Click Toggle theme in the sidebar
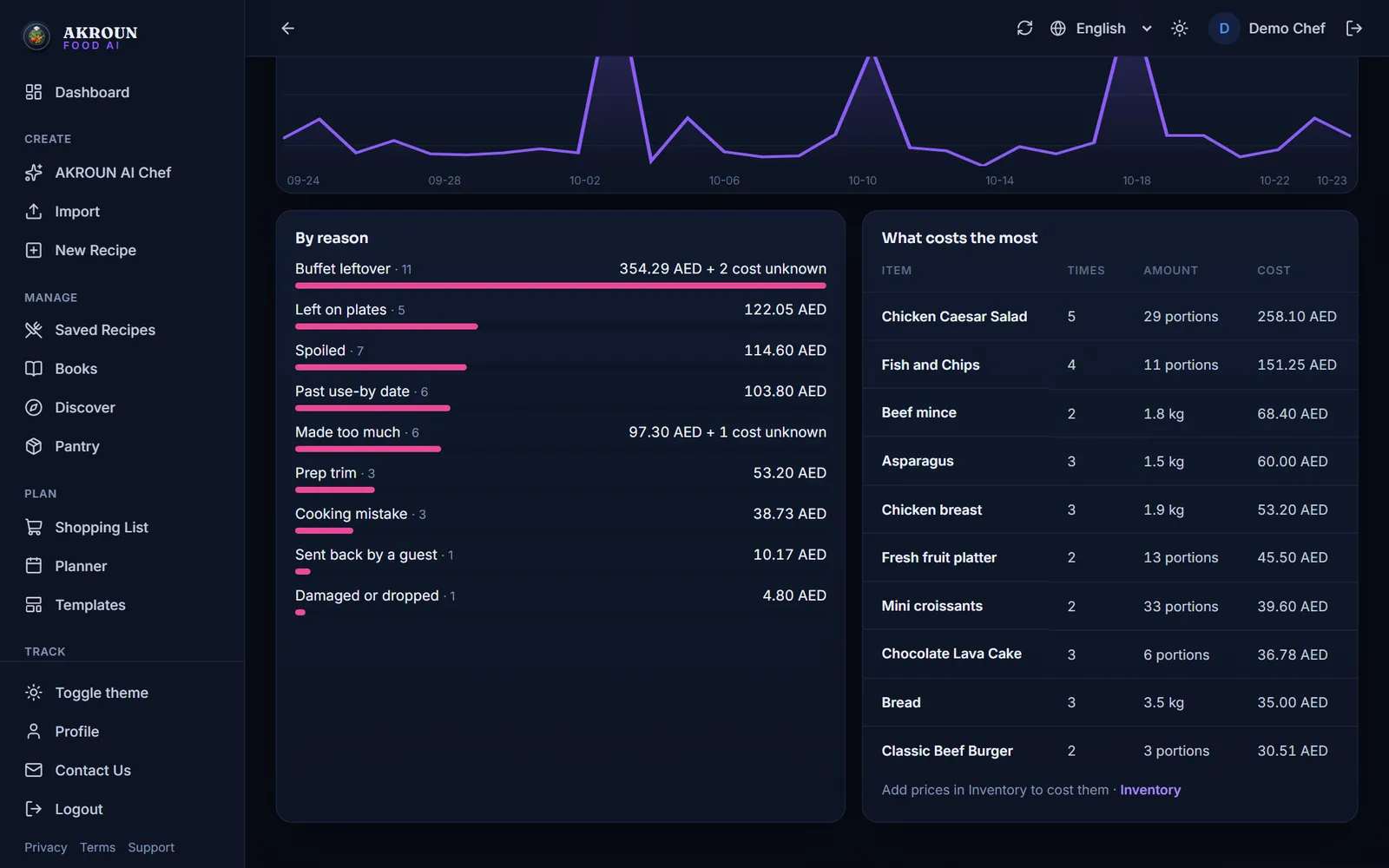 102,693
